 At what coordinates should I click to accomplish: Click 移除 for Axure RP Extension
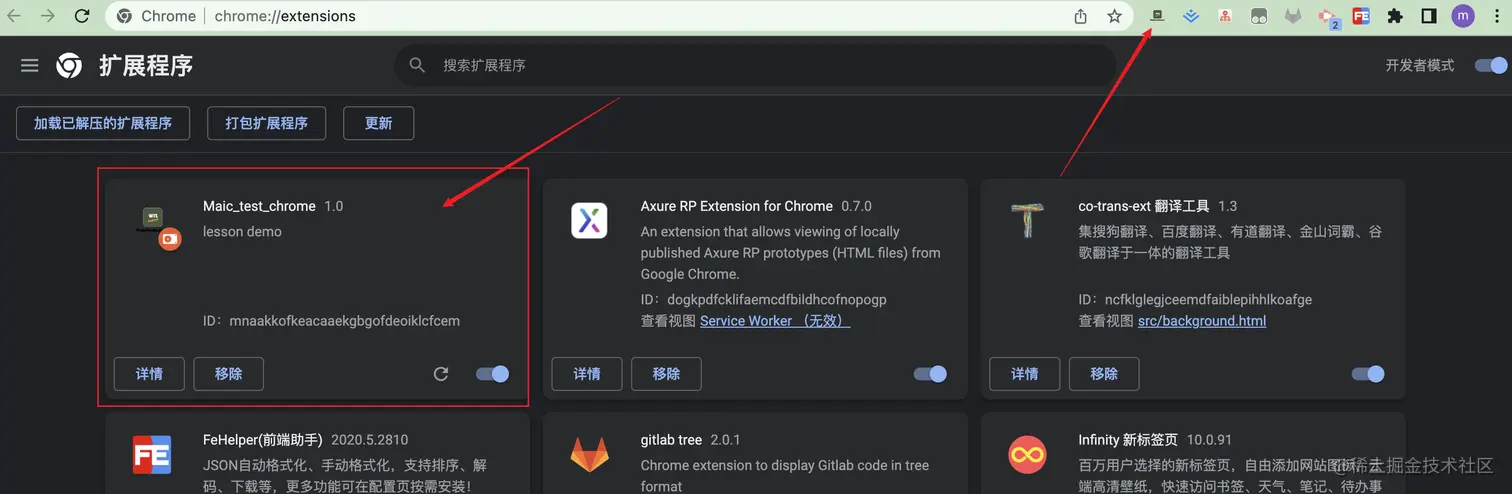[666, 374]
